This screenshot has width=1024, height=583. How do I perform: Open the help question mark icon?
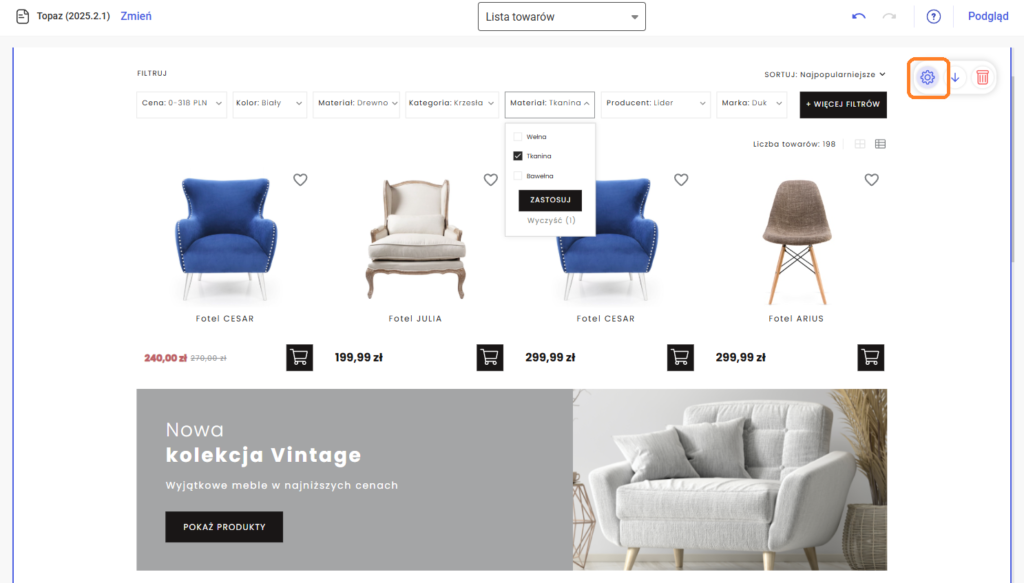pos(933,16)
